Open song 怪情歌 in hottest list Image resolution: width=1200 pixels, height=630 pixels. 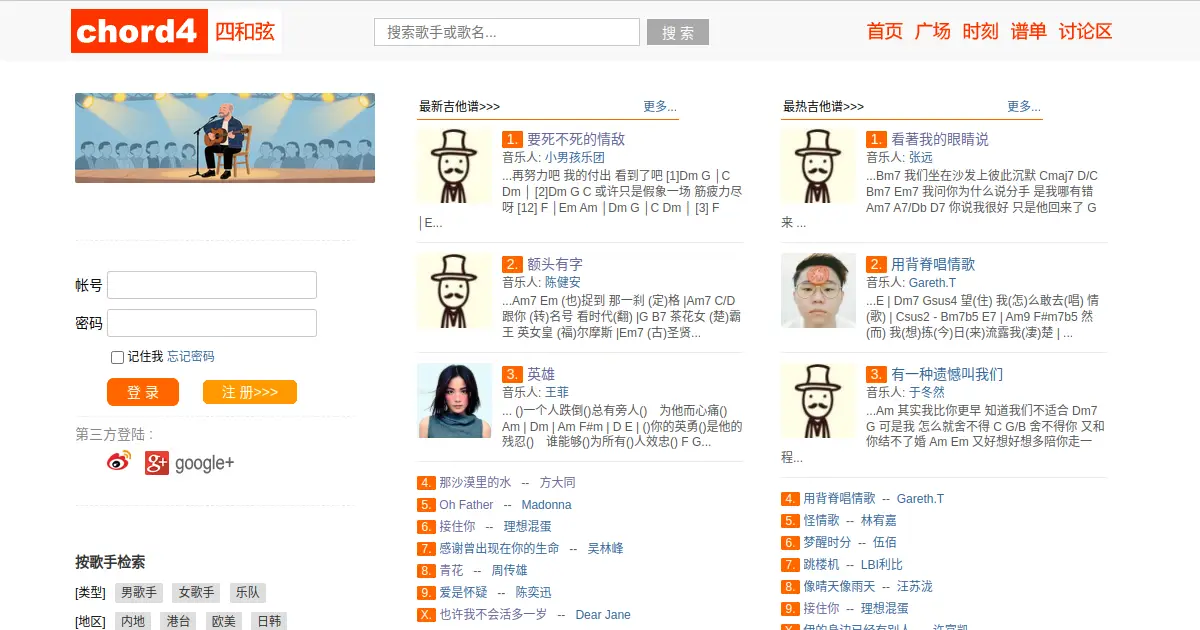(821, 520)
